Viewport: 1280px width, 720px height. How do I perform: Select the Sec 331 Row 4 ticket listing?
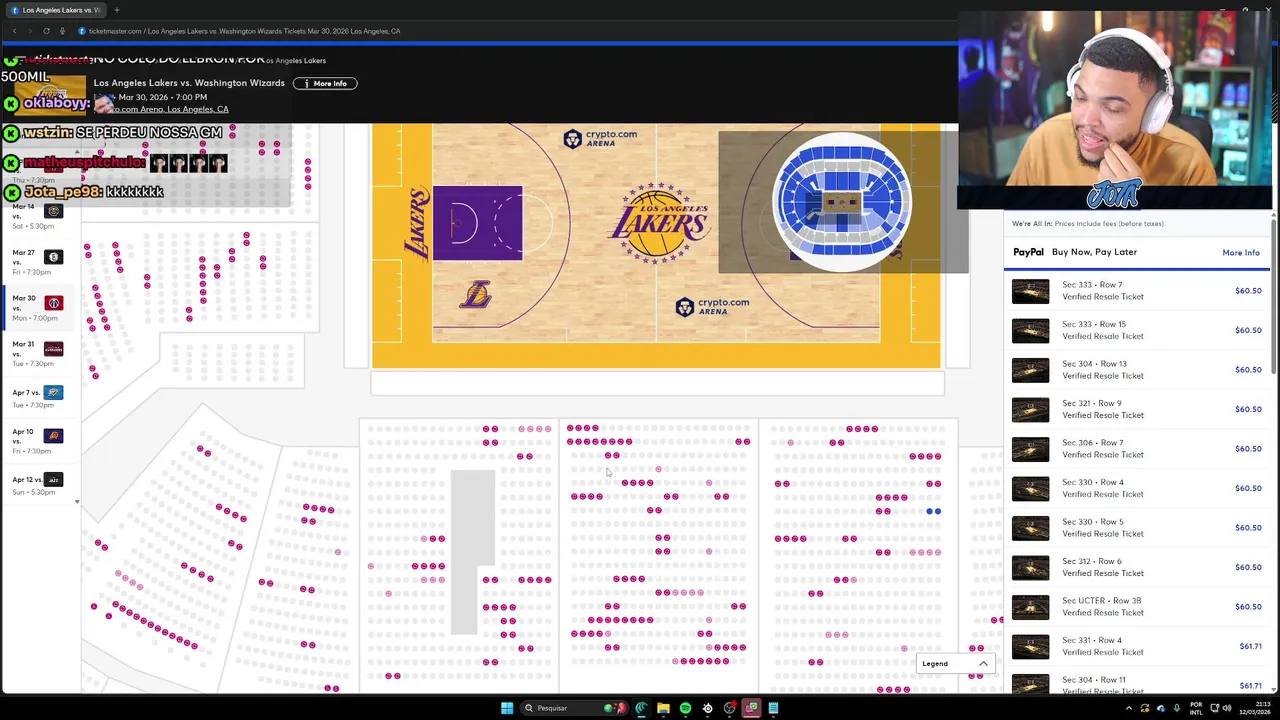(1137, 646)
